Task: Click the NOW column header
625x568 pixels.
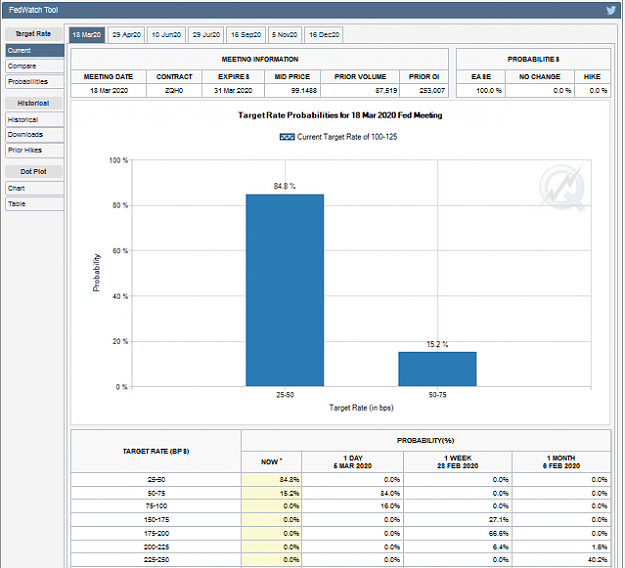Action: [x=271, y=462]
